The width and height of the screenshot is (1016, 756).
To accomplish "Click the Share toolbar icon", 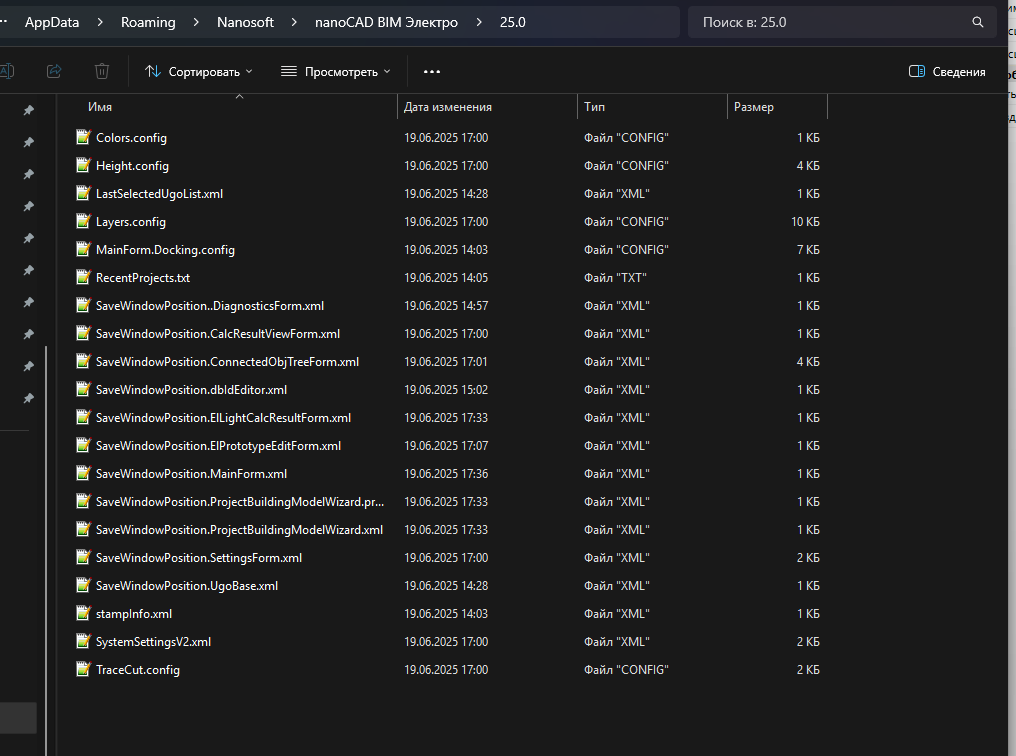I will click(54, 71).
